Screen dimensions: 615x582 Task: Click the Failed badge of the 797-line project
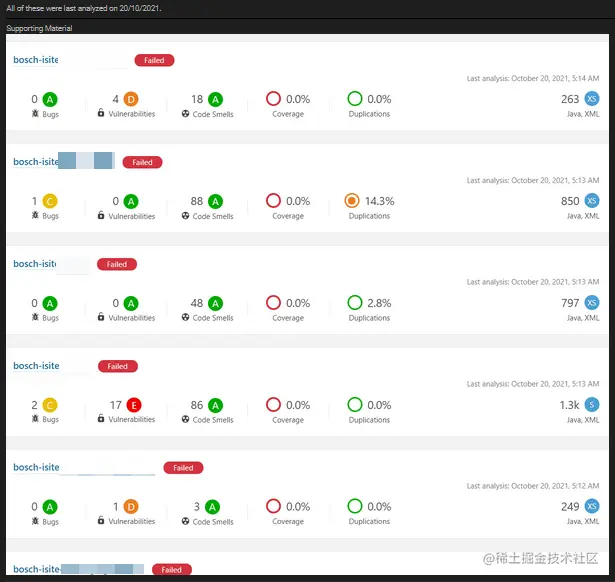click(117, 264)
